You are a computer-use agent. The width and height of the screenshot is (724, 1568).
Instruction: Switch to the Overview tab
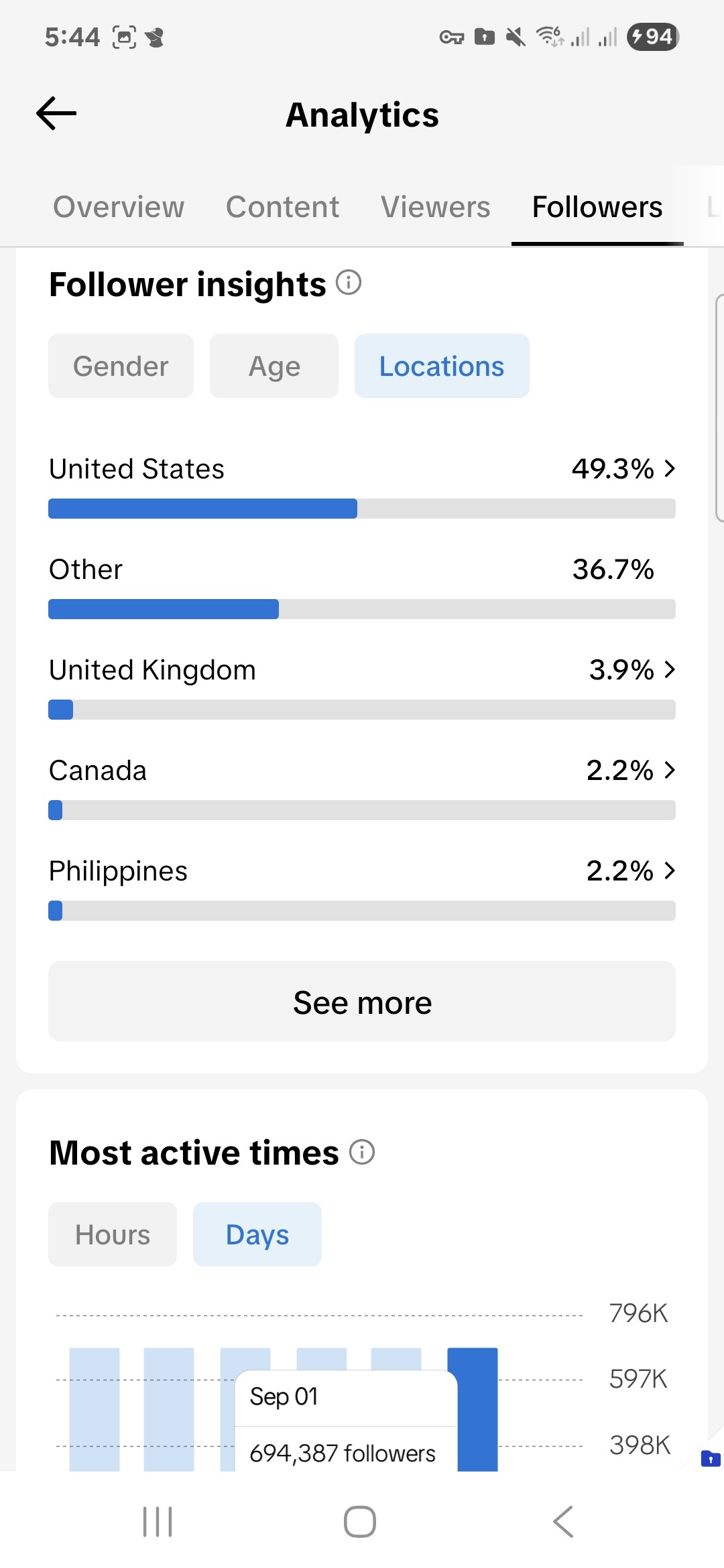point(119,207)
